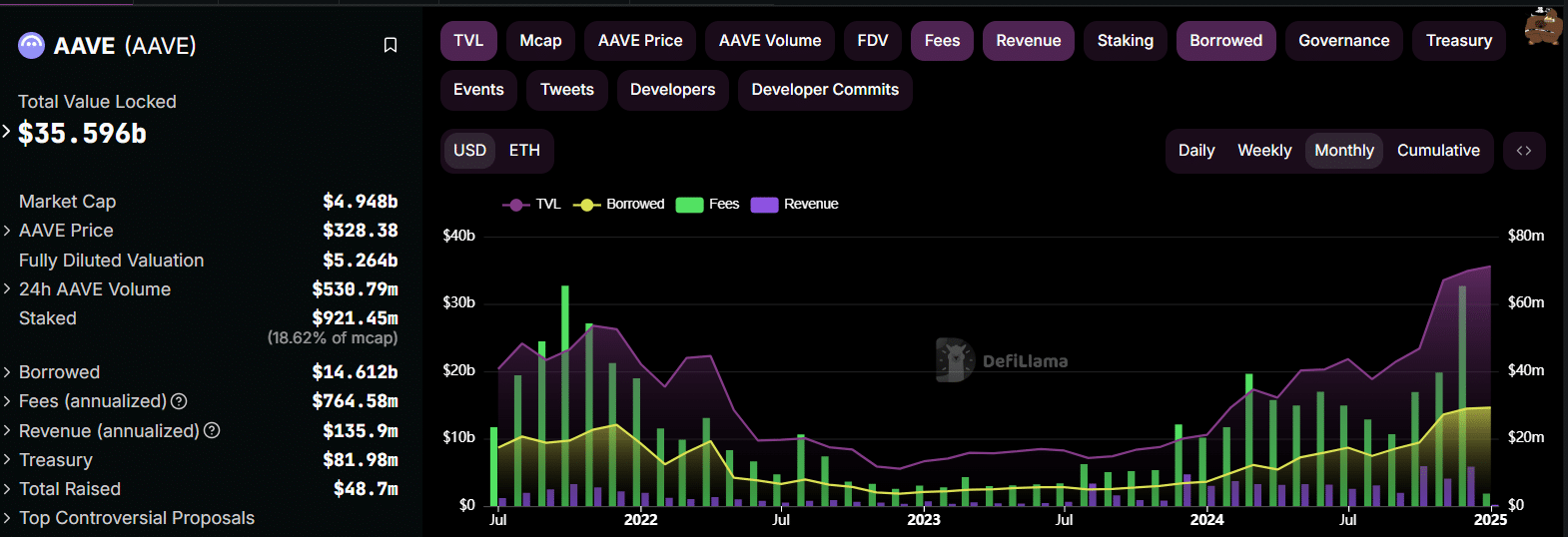Show Developer Commits on the chart
The image size is (1568, 537).
point(824,90)
